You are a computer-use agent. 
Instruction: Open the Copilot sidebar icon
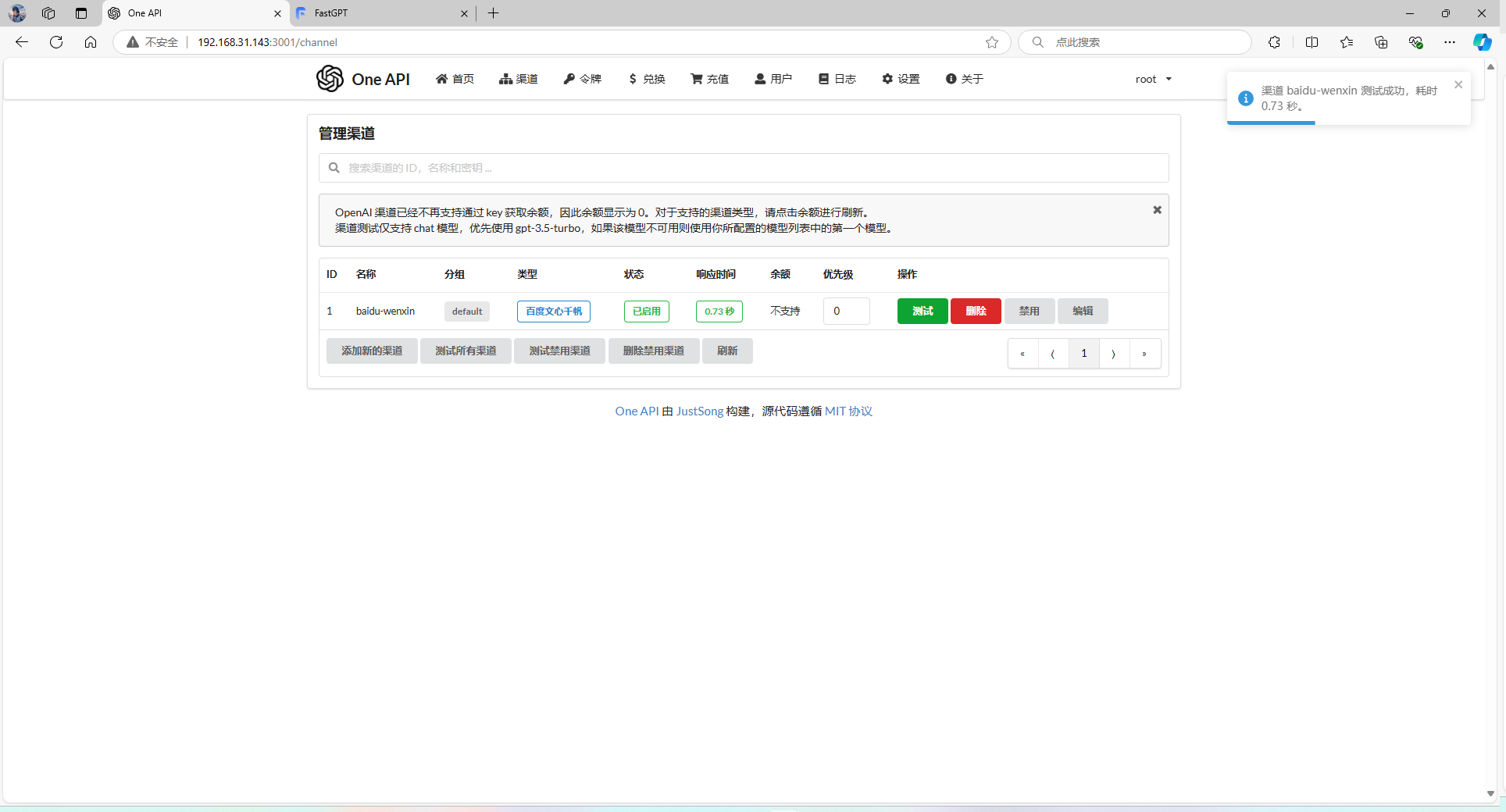1482,42
